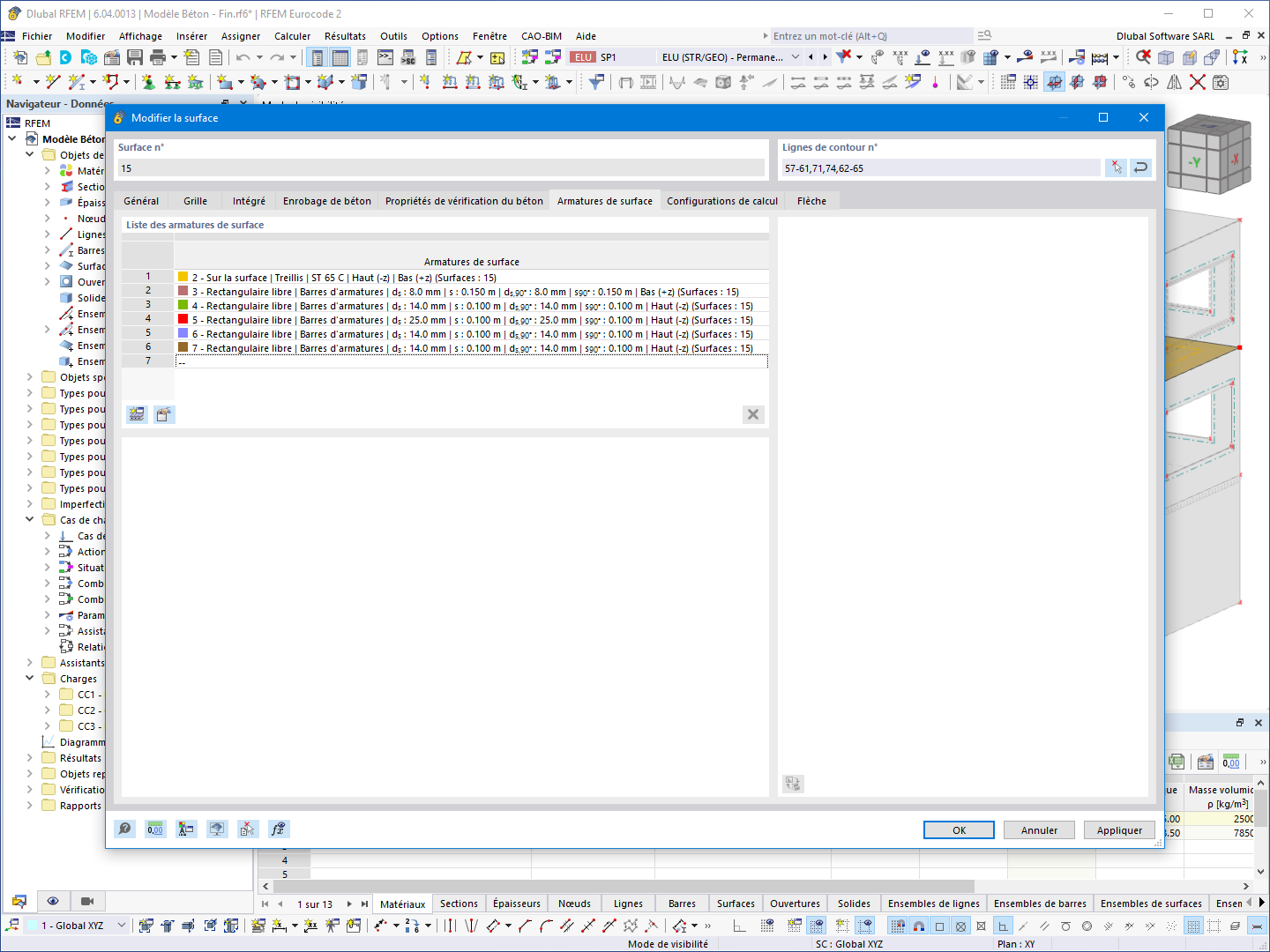
Task: Click the units and decimals 0,00 icon in dialog
Action: [x=155, y=829]
